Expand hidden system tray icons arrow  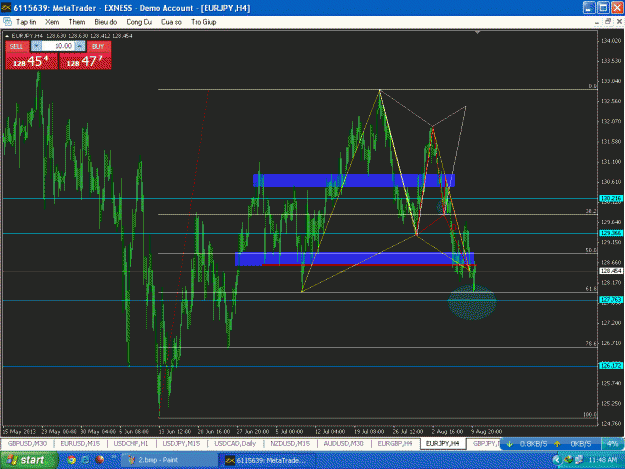[556, 460]
